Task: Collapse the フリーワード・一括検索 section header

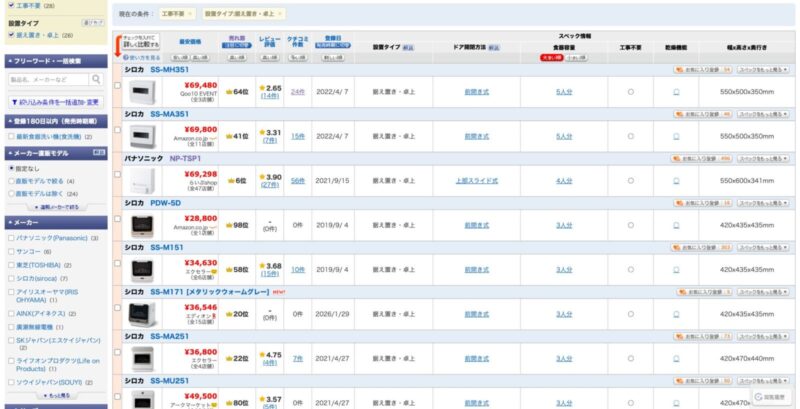Action: (55, 61)
